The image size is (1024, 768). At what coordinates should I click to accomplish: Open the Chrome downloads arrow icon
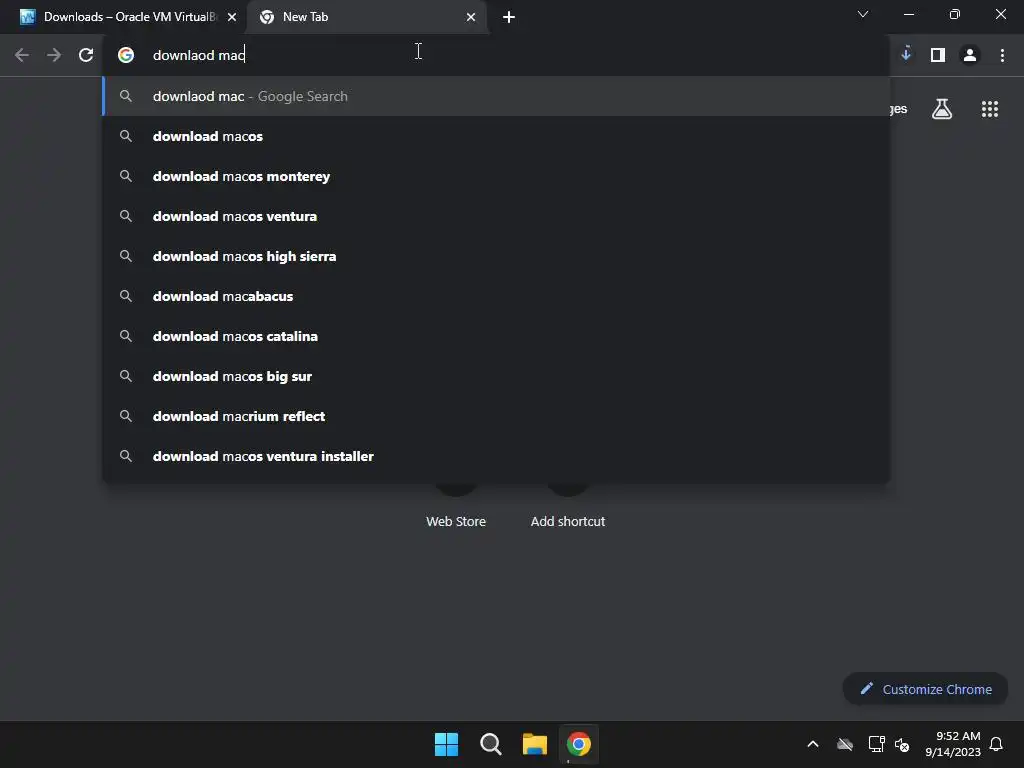(906, 54)
